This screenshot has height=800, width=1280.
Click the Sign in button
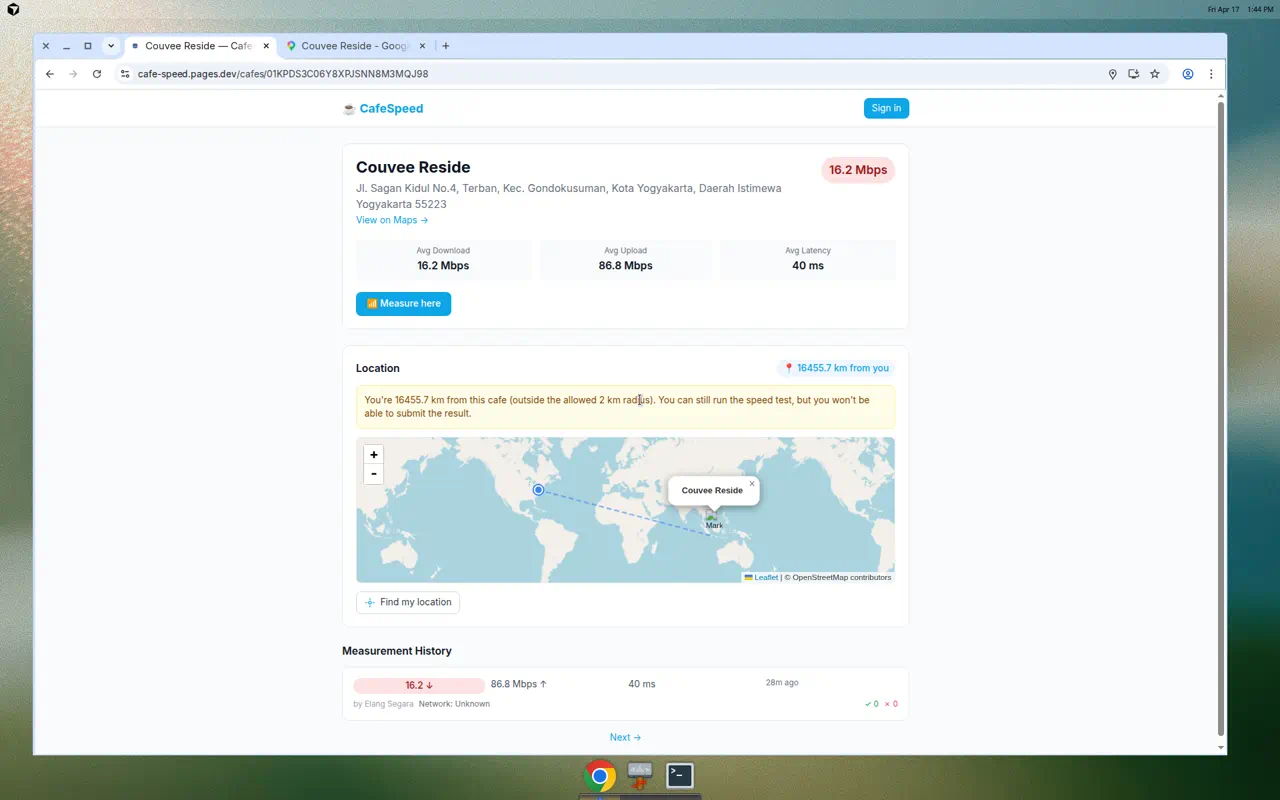(886, 108)
